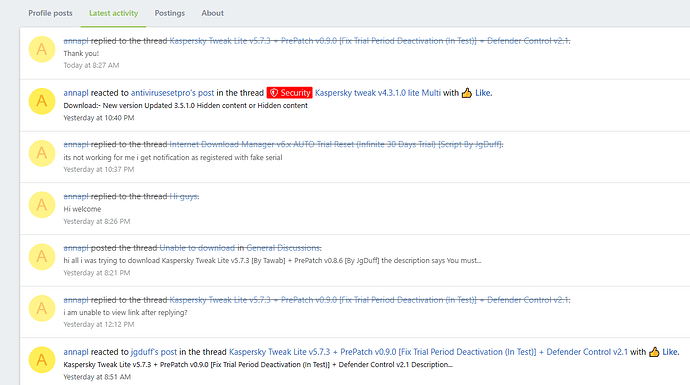Viewport: 690px width, 385px height.
Task: Select the Latest activity tab
Action: click(114, 13)
